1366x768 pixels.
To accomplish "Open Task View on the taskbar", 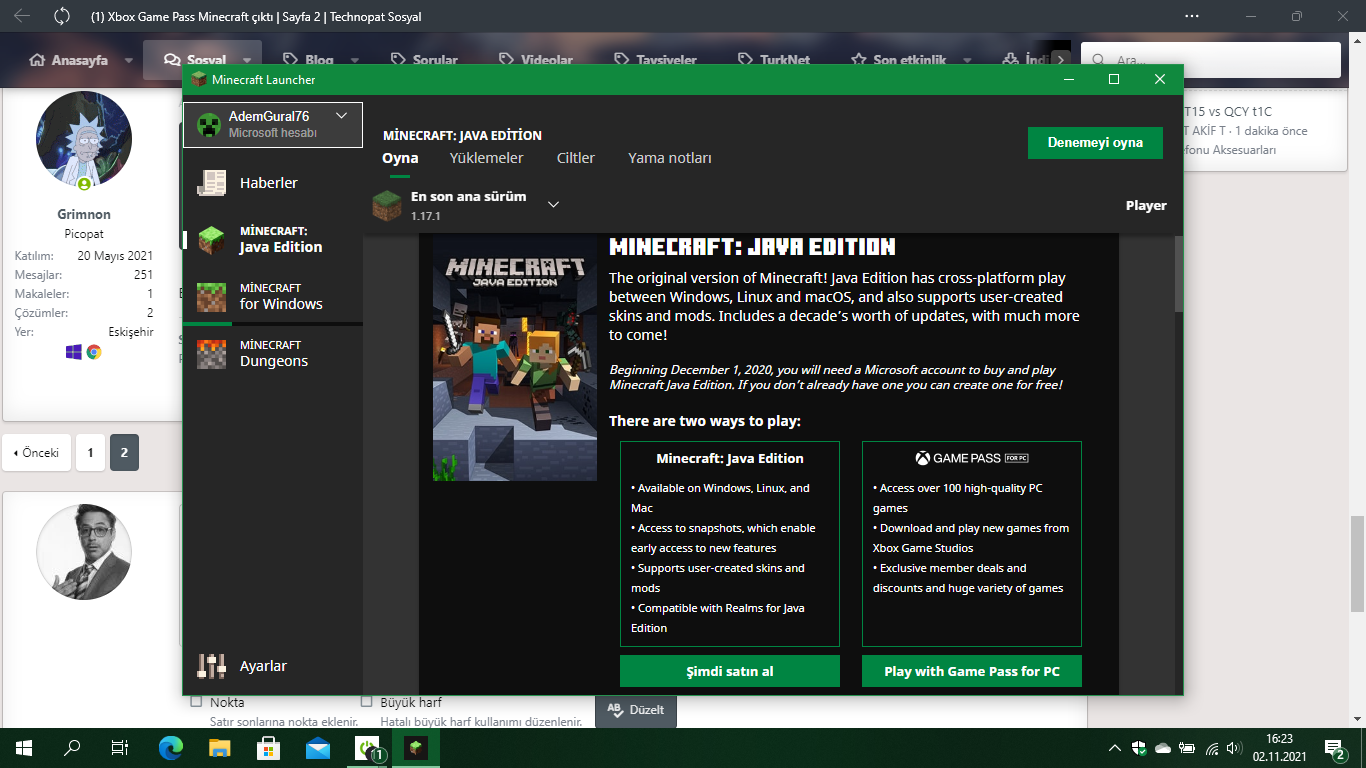I will pos(120,747).
